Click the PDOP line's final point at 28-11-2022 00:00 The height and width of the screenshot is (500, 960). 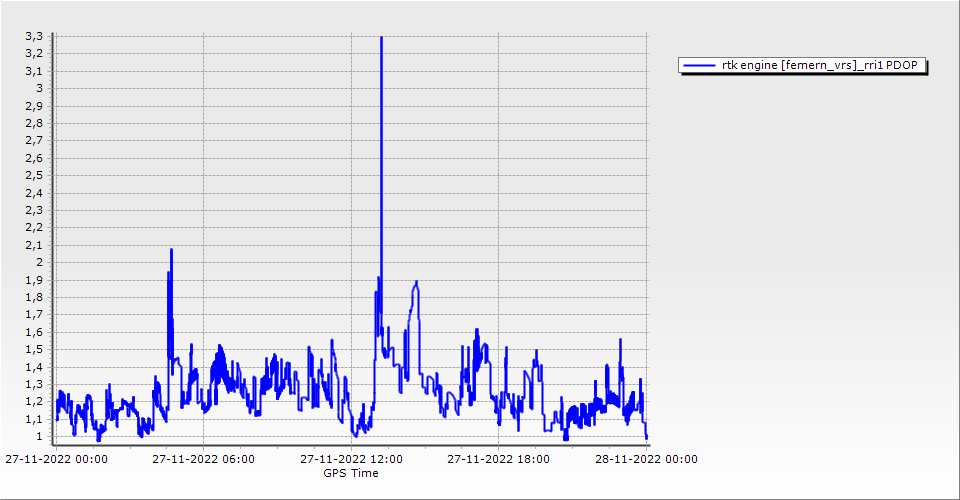tap(646, 436)
